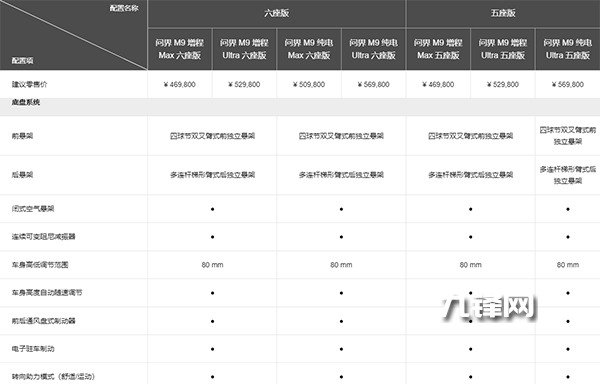Click the 车身高低调节范围 row label
This screenshot has width=600, height=384.
pyautogui.click(x=40, y=265)
